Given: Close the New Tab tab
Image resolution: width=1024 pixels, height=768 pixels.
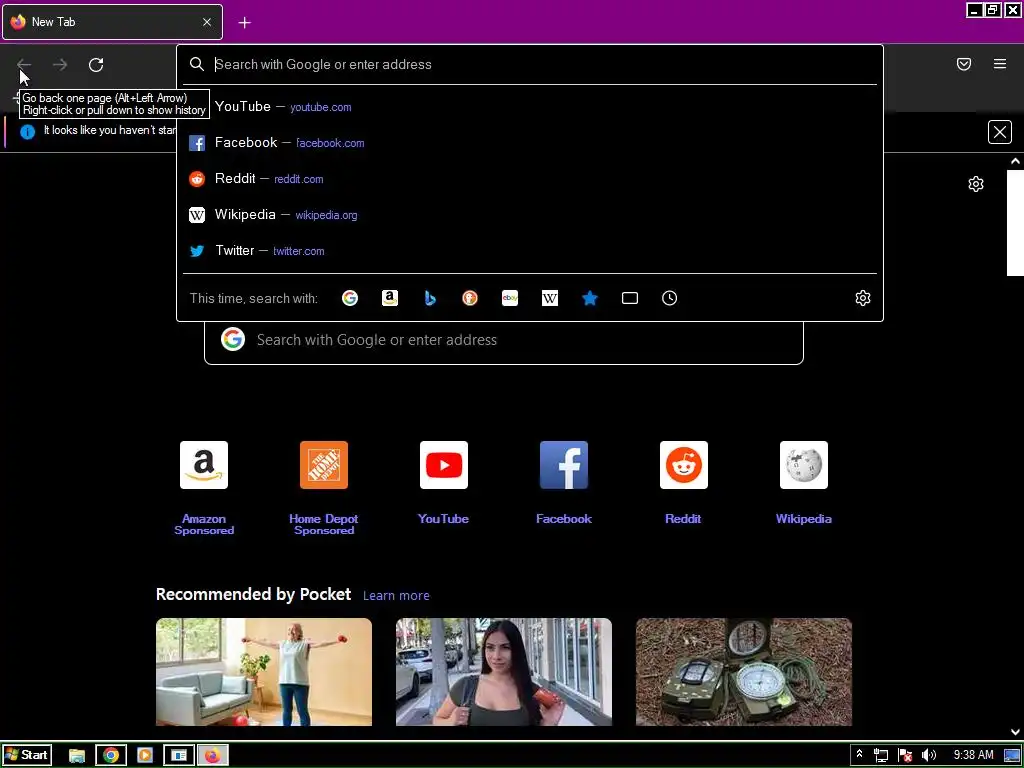Looking at the screenshot, I should pyautogui.click(x=207, y=22).
